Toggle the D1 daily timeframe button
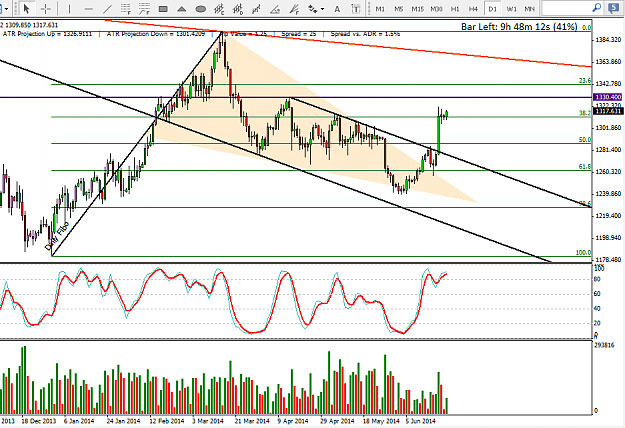The height and width of the screenshot is (428, 625). coord(493,8)
